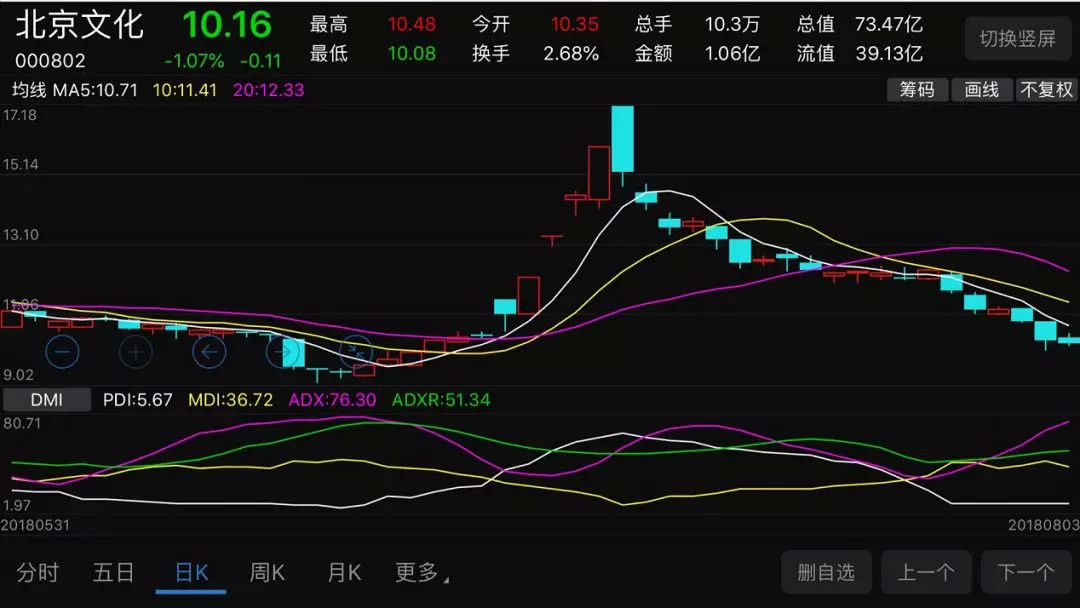This screenshot has width=1080, height=608.
Task: Activate the 画线 drawing tool
Action: click(x=982, y=90)
